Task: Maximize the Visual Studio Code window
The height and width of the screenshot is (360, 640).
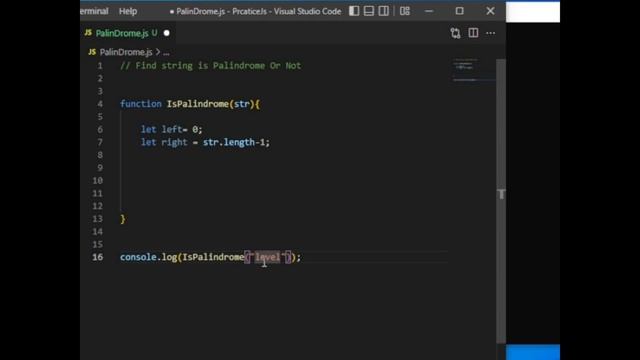Action: 460,11
